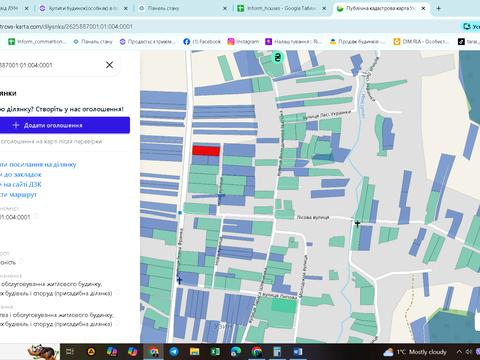The height and width of the screenshot is (360, 480).
Task: Click the 'Лісова вулиця' street label
Action: coord(313,217)
